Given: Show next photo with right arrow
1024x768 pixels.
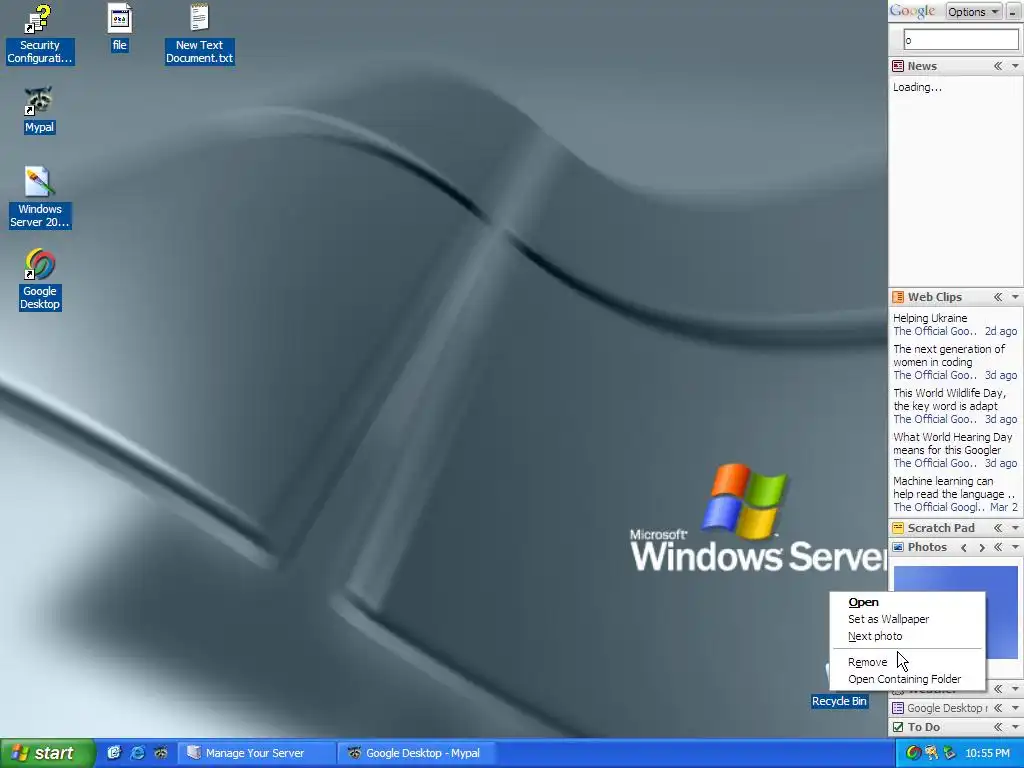Looking at the screenshot, I should (x=982, y=547).
